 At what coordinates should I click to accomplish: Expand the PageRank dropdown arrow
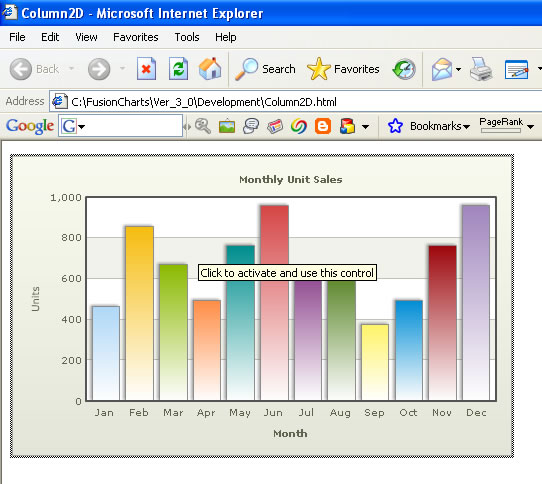point(531,127)
